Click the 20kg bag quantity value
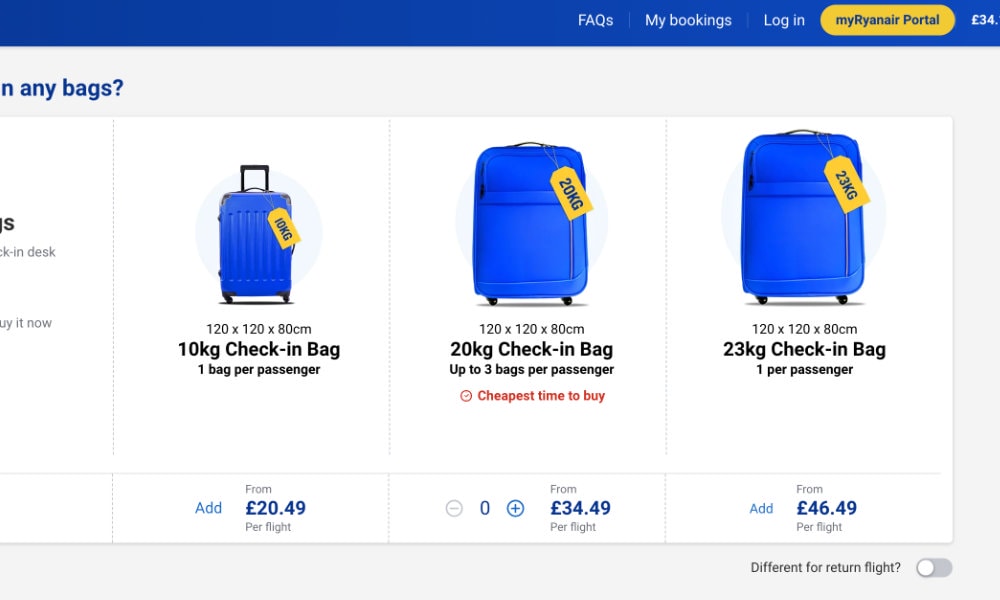1000x600 pixels. point(485,508)
